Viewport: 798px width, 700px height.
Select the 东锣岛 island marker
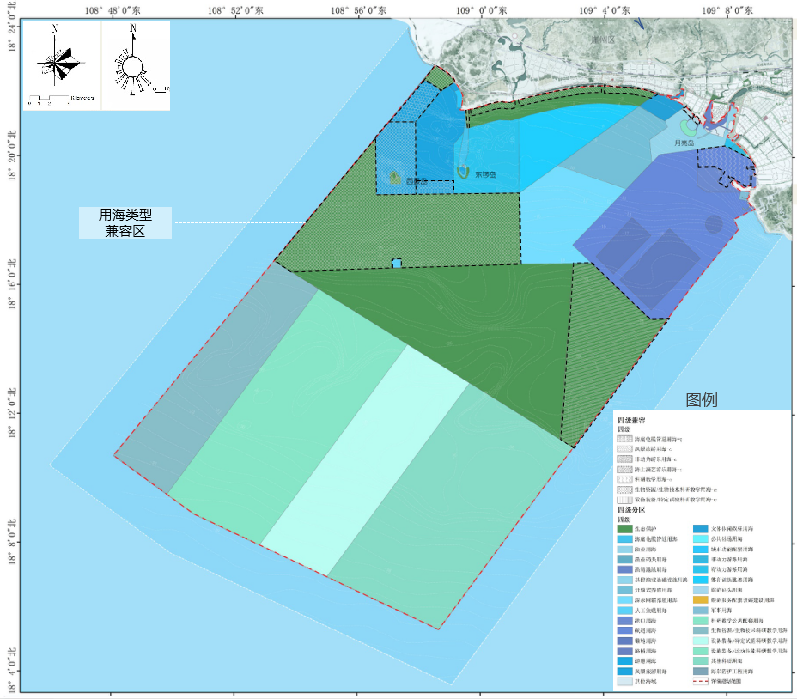[463, 171]
